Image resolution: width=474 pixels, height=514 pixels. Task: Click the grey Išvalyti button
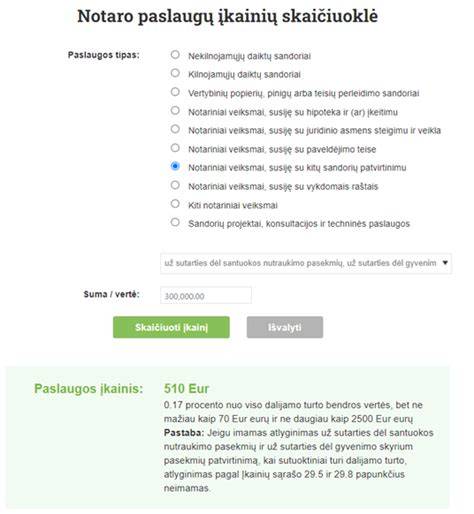pyautogui.click(x=285, y=327)
